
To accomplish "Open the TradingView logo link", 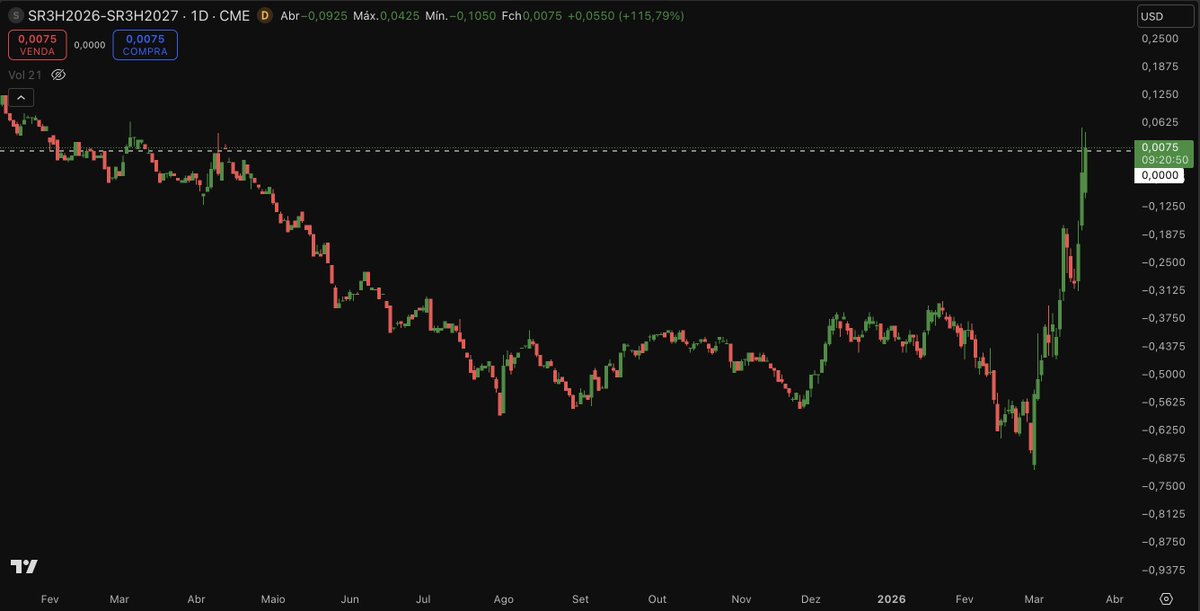I will click(24, 566).
